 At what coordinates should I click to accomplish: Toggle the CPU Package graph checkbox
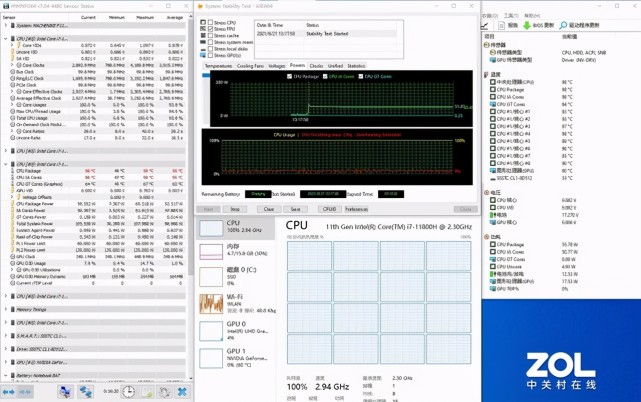click(x=289, y=76)
